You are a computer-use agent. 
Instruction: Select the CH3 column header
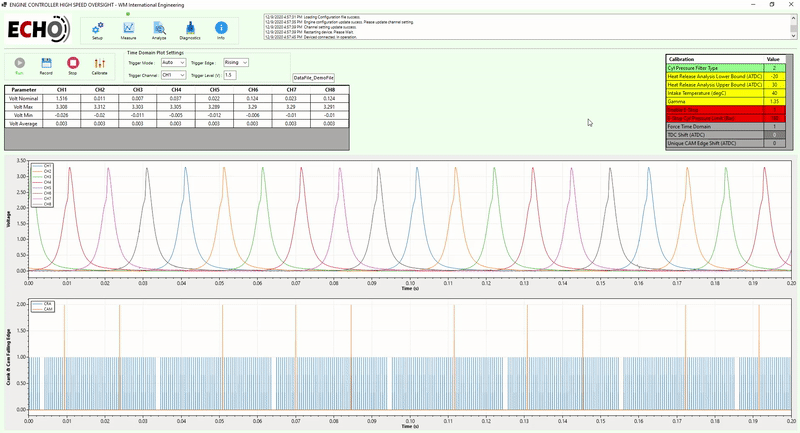point(138,90)
